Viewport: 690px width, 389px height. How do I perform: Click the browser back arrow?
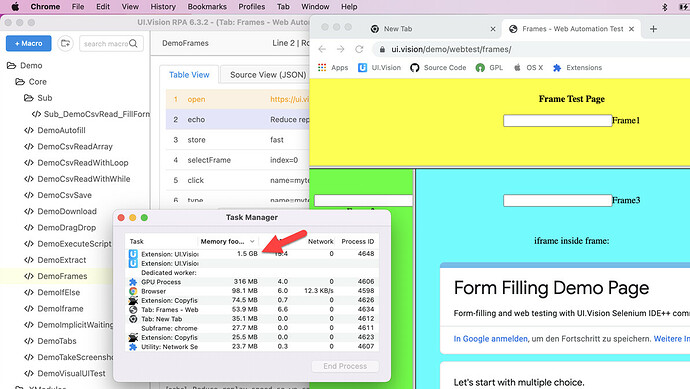(x=322, y=49)
